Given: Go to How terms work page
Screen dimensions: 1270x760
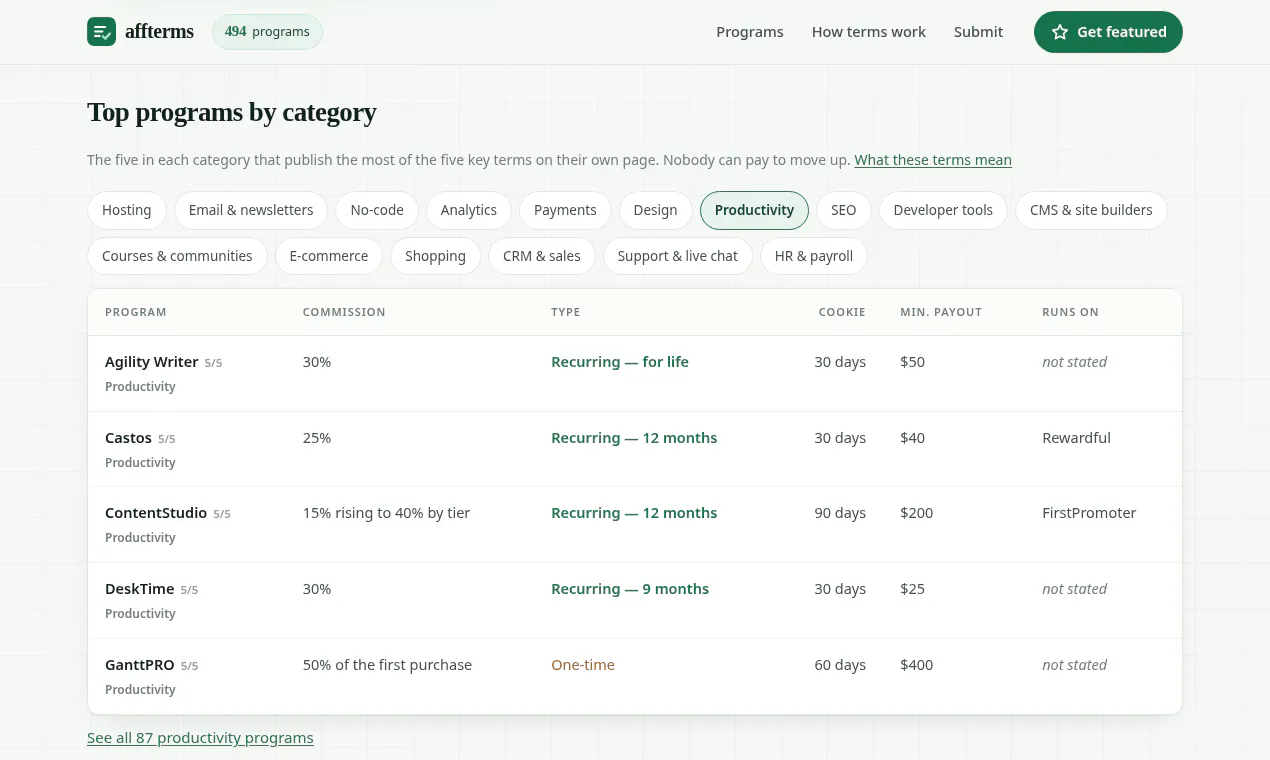Looking at the screenshot, I should pos(869,32).
